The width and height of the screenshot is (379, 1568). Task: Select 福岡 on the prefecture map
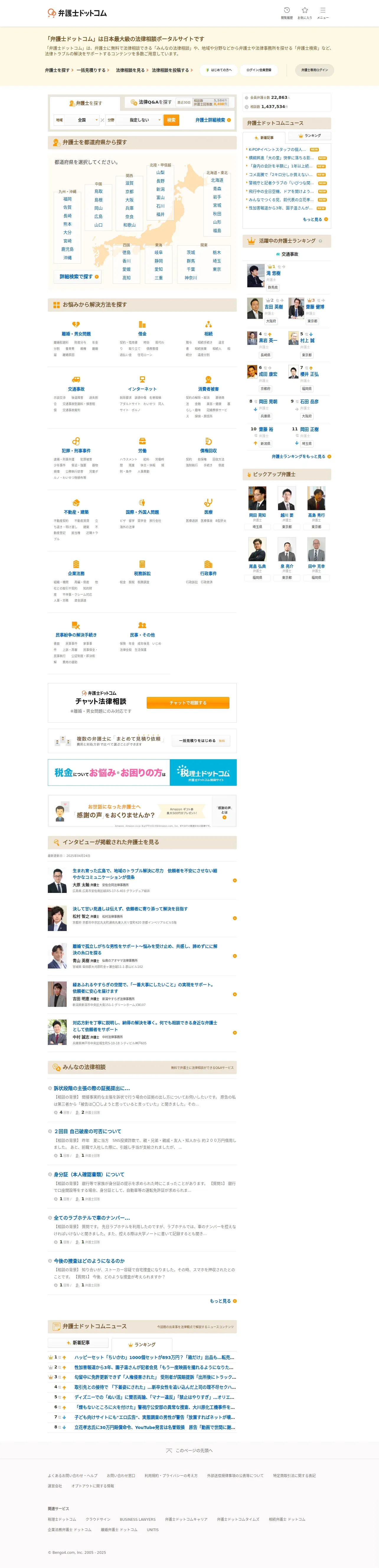point(68,199)
